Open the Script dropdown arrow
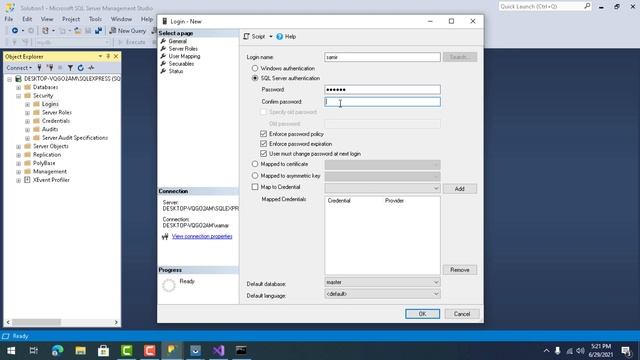The height and width of the screenshot is (360, 640). 271,36
